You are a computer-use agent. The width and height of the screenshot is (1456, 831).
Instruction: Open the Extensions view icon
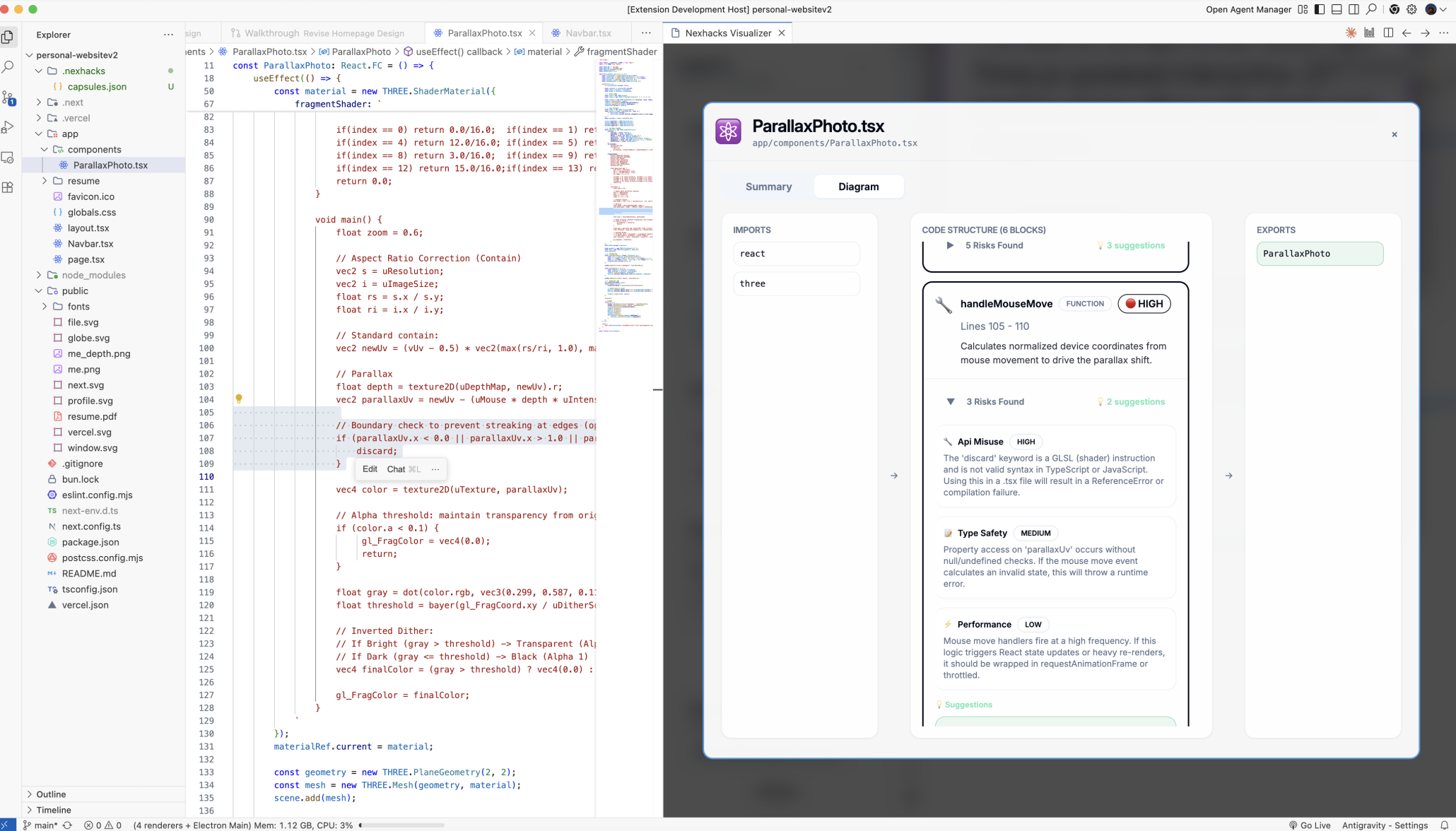coord(8,187)
